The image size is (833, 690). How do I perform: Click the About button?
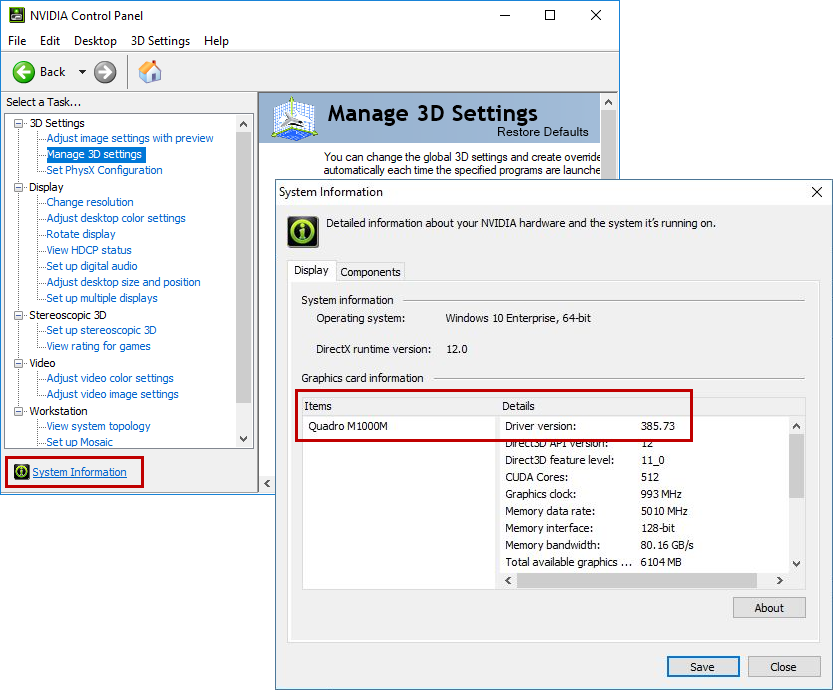768,608
